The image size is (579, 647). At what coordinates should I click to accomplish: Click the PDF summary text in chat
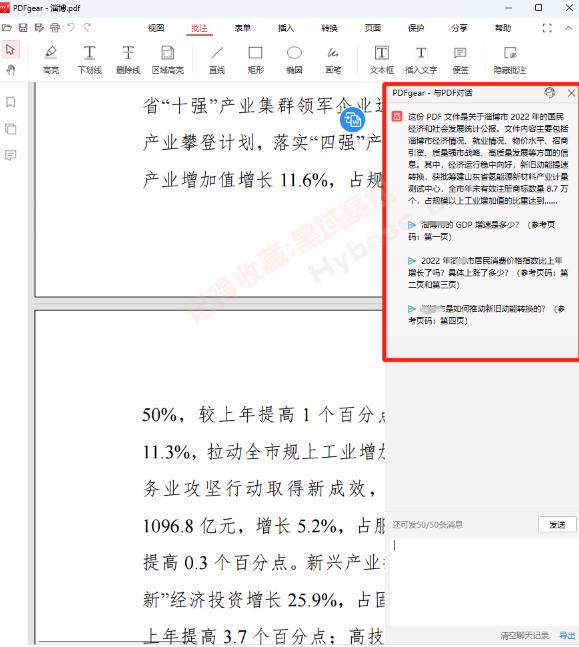[x=488, y=159]
